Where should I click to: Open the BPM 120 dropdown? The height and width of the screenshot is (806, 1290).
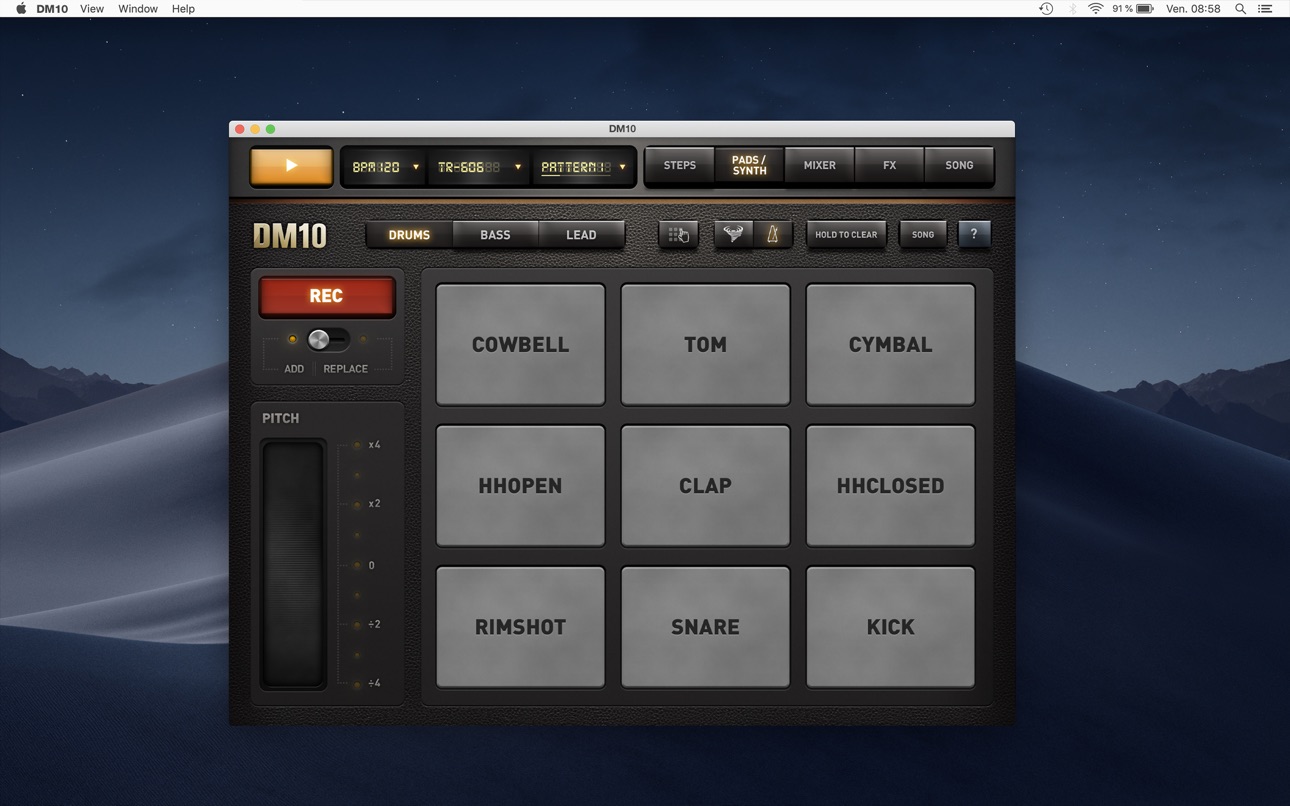385,167
